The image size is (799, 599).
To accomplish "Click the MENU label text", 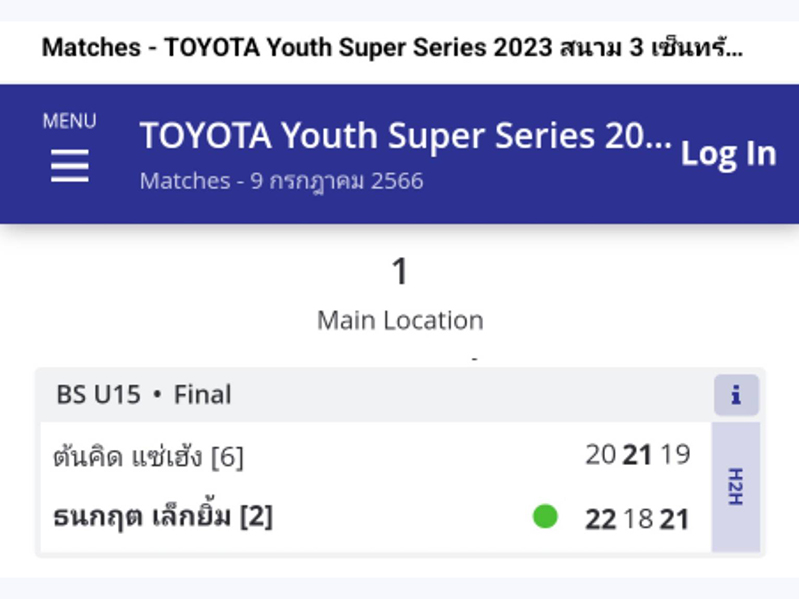I will coord(70,121).
